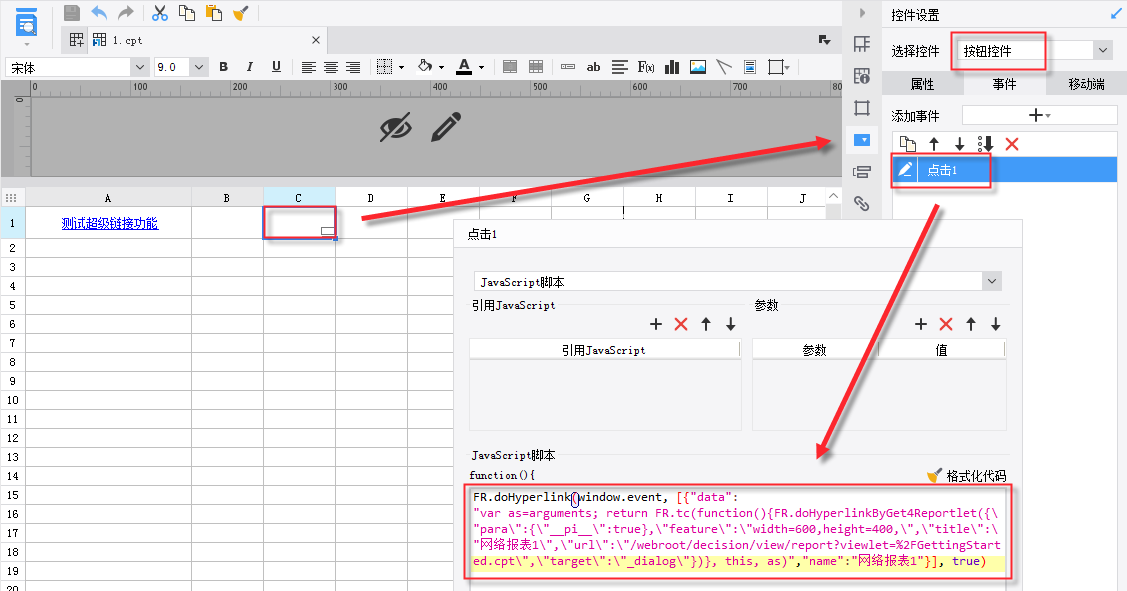This screenshot has width=1127, height=591.
Task: Click the font color A button
Action: pyautogui.click(x=464, y=67)
